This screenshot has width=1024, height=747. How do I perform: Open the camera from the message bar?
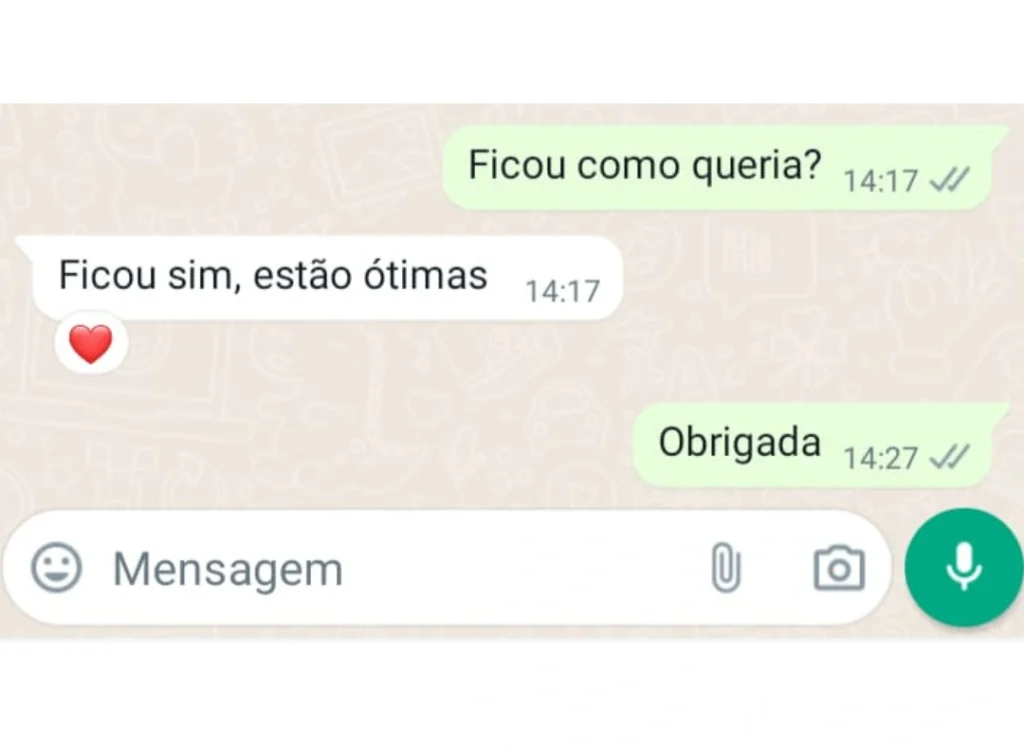coord(839,568)
